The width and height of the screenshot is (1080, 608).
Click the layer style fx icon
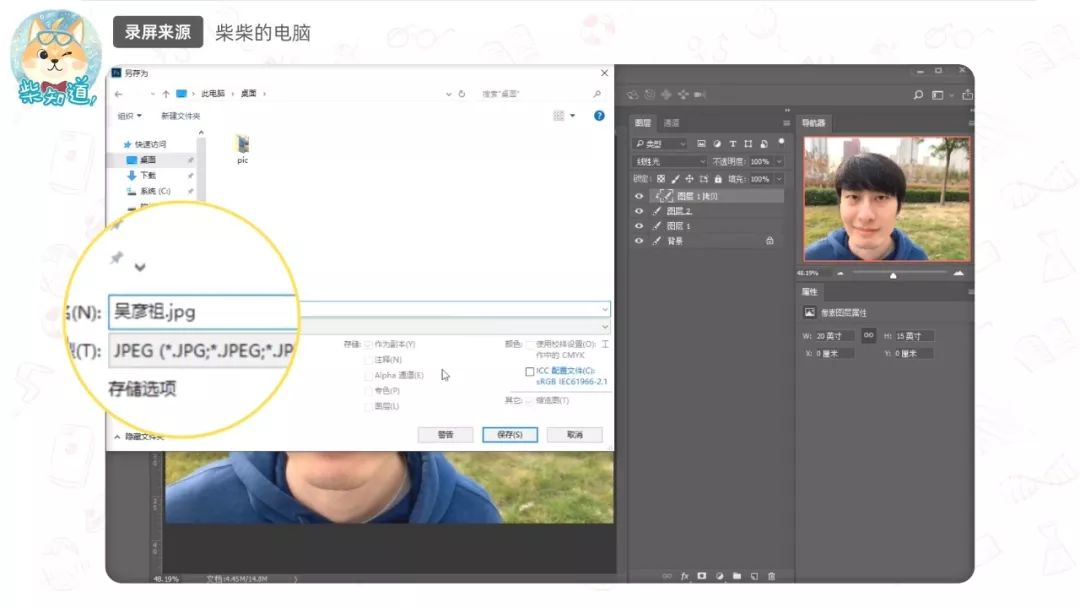tap(685, 576)
